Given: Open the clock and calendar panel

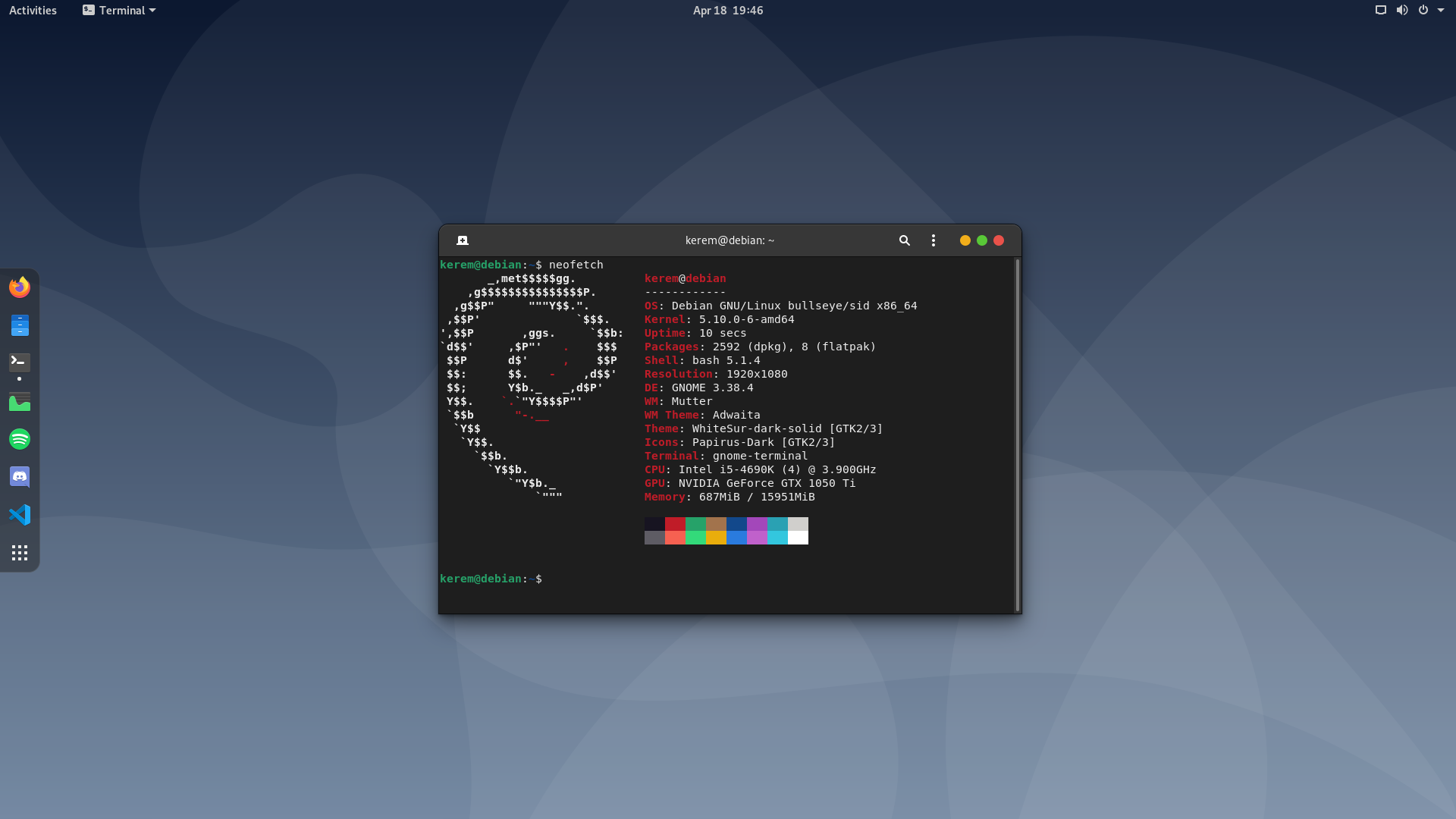Looking at the screenshot, I should click(727, 10).
